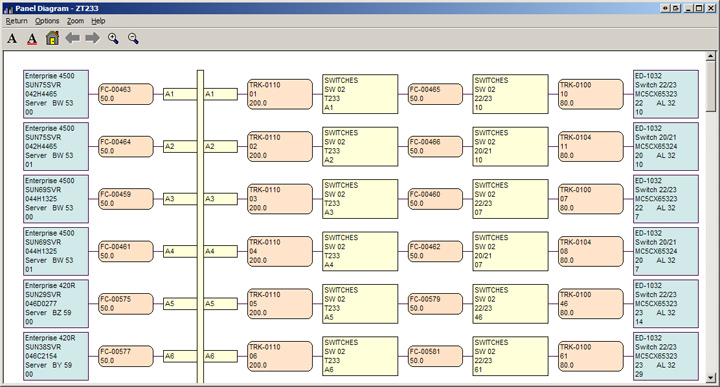Select the ED-1032 Switch 22/23 port 14 box

coord(666,303)
